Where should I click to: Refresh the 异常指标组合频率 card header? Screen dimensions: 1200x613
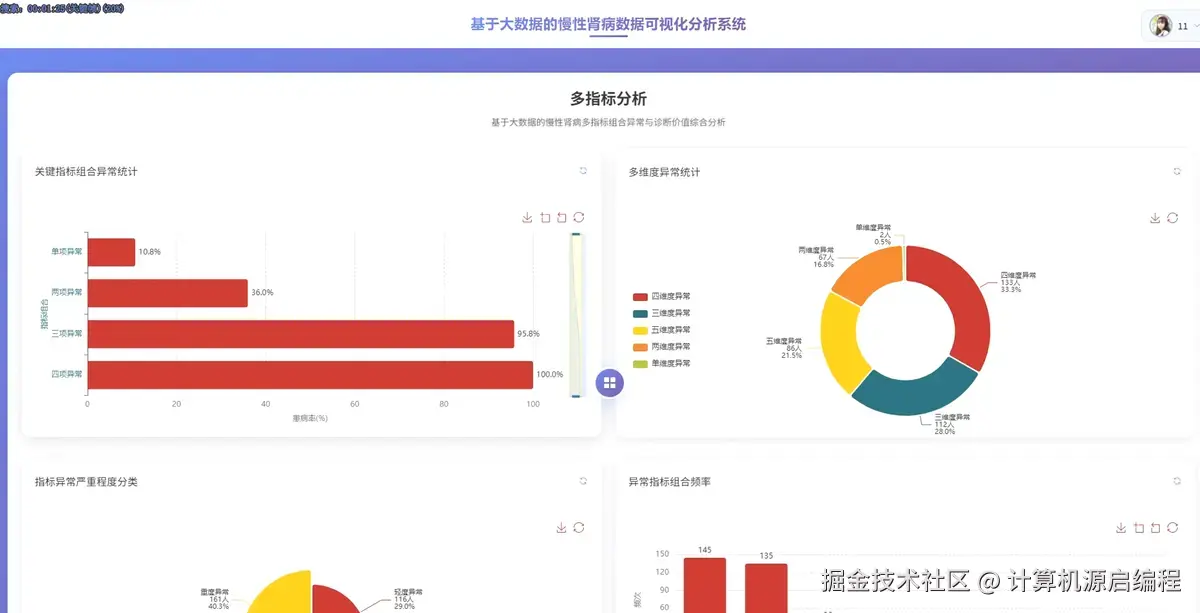pyautogui.click(x=1177, y=481)
